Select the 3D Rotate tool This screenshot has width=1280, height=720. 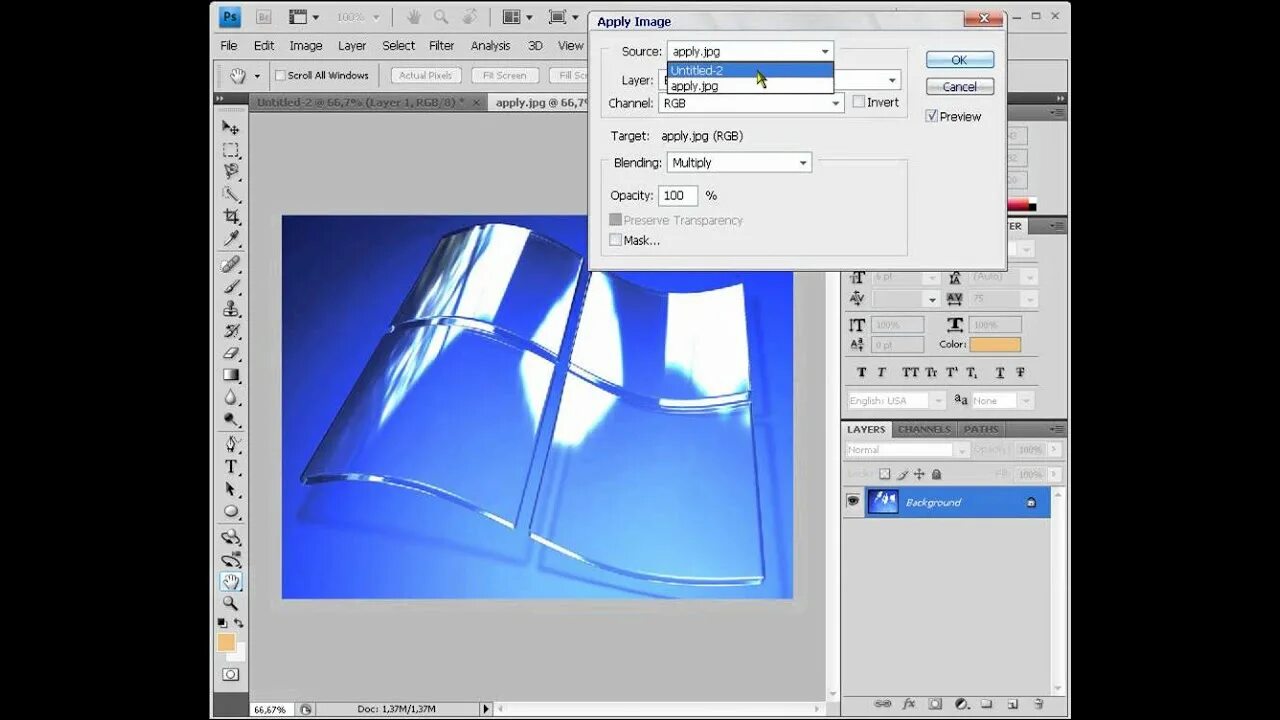231,537
